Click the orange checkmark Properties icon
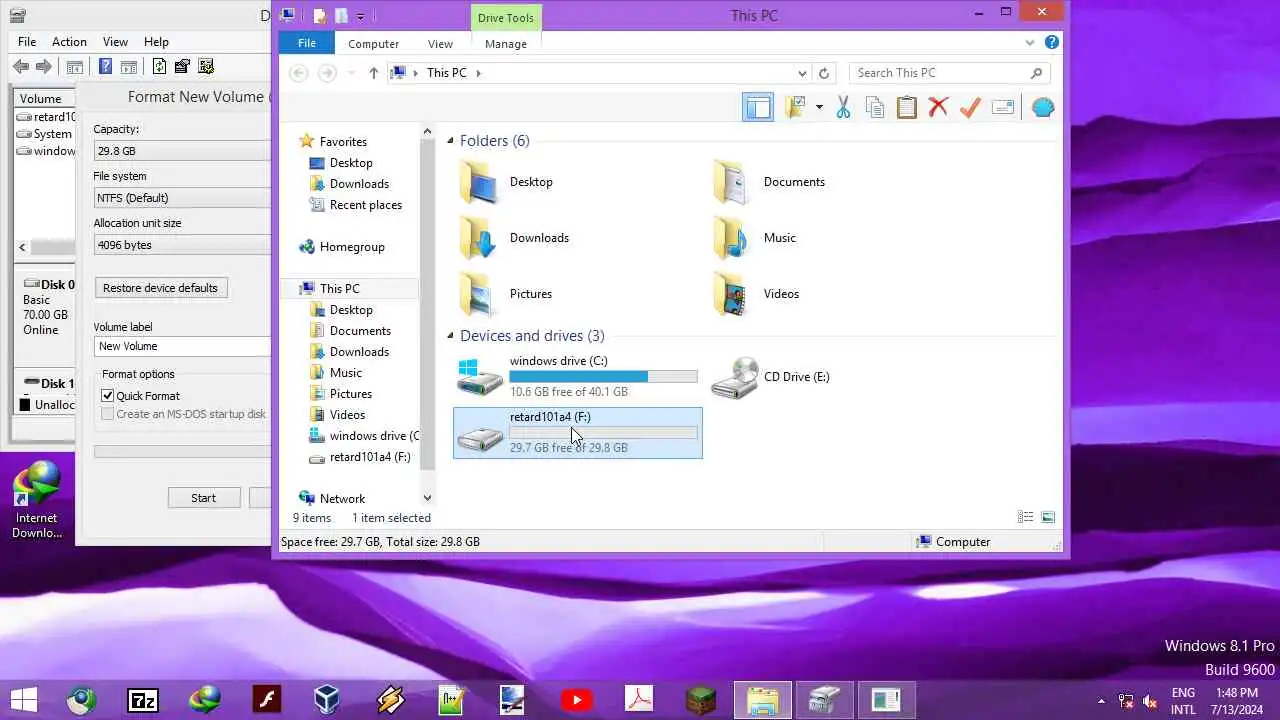This screenshot has width=1280, height=720. [x=970, y=107]
